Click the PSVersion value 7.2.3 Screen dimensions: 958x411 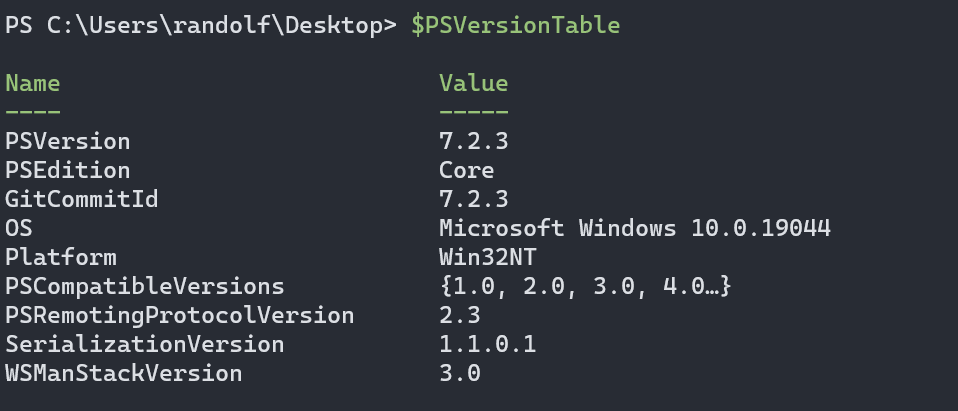click(474, 141)
